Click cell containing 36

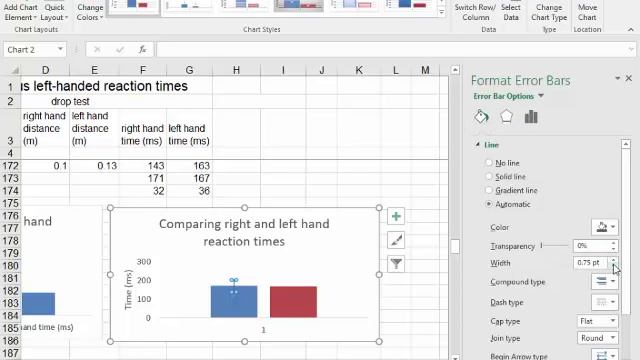(189, 191)
